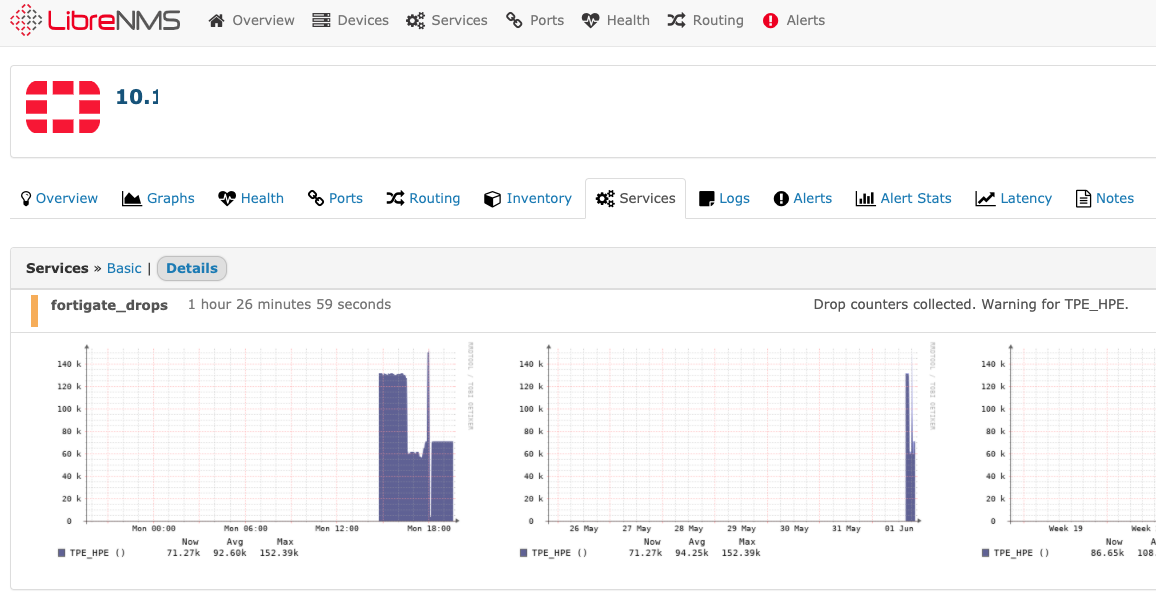Click the TPE_HPE legend color square in weekly graph
This screenshot has width=1156, height=607.
tap(523, 552)
